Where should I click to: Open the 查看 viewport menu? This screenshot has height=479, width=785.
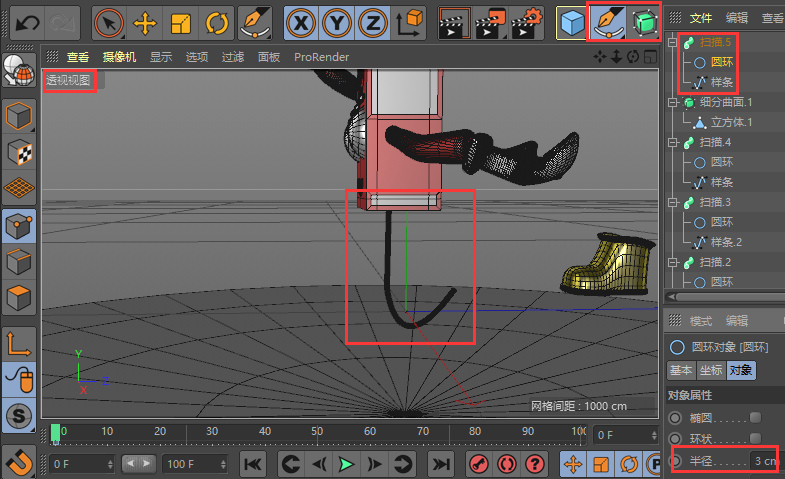click(x=78, y=57)
